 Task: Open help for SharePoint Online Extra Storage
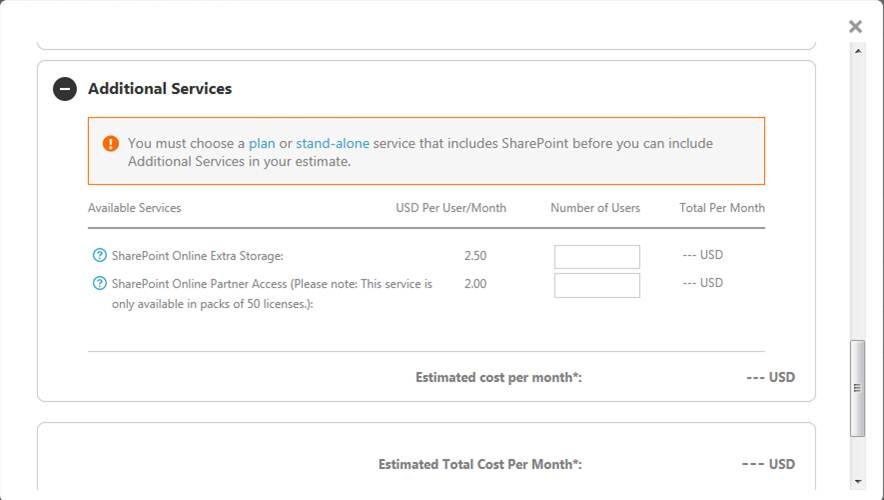click(x=99, y=255)
